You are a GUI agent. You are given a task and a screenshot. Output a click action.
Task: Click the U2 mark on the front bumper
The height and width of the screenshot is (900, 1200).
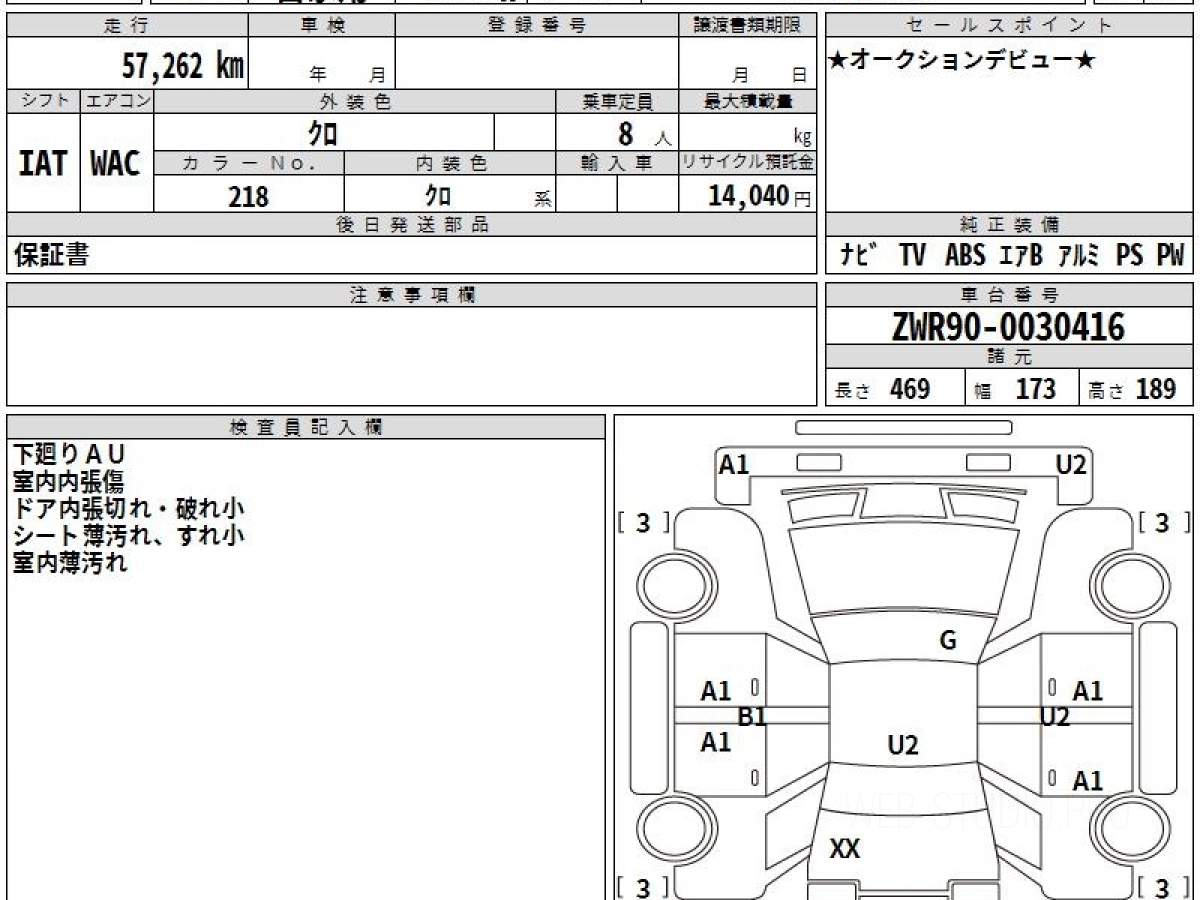click(1072, 463)
